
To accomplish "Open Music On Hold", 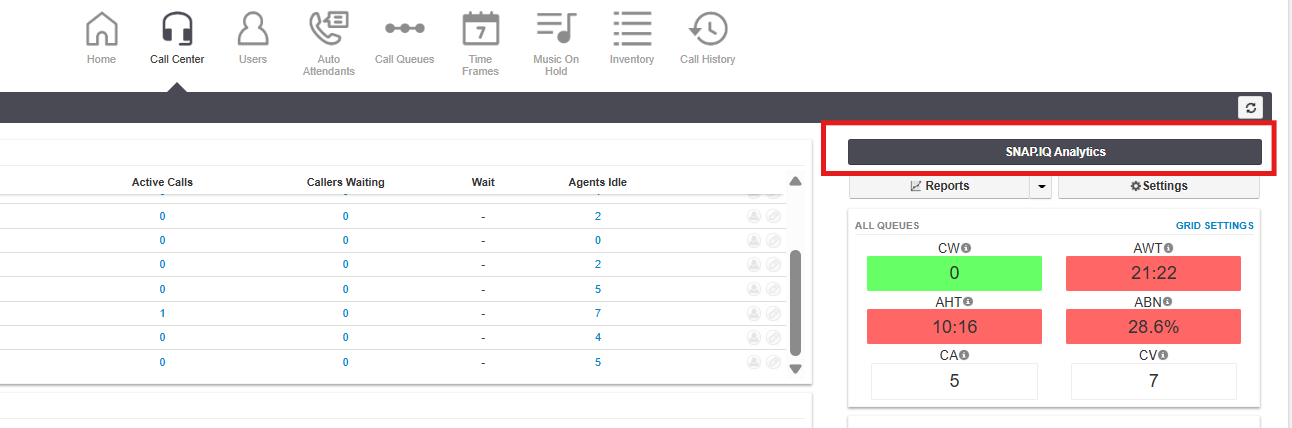I will [x=557, y=44].
